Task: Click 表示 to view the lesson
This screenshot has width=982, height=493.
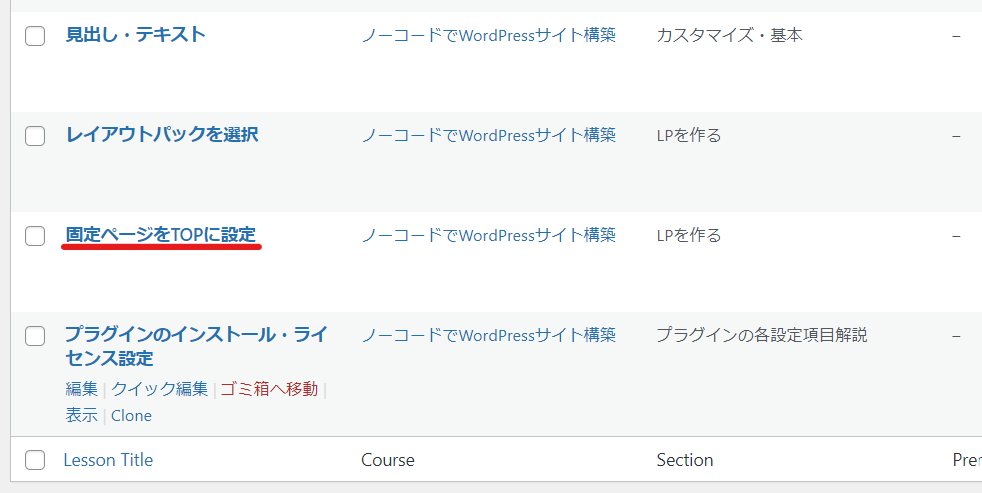Action: (81, 415)
